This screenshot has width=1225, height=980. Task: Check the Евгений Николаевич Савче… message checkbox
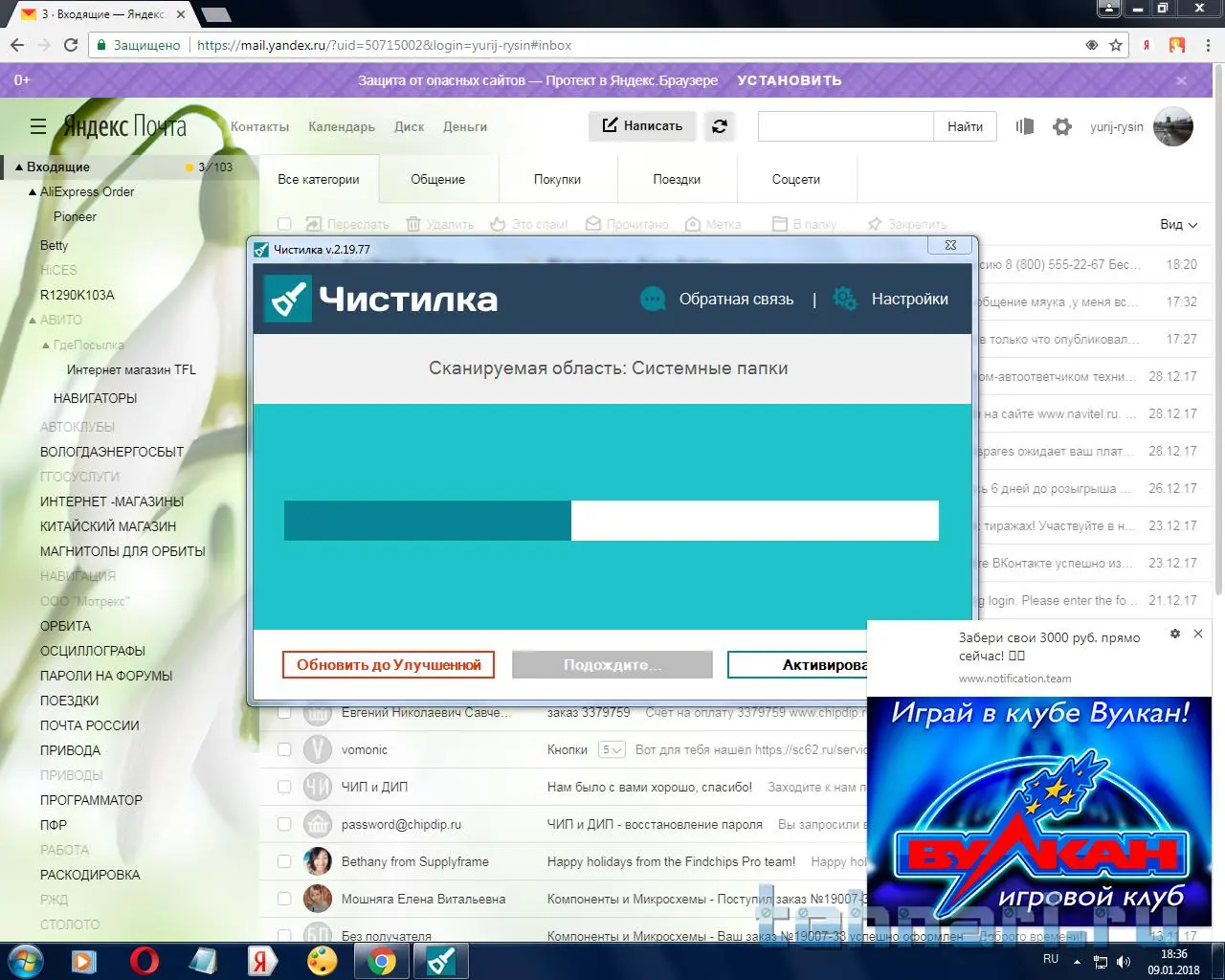tap(284, 712)
